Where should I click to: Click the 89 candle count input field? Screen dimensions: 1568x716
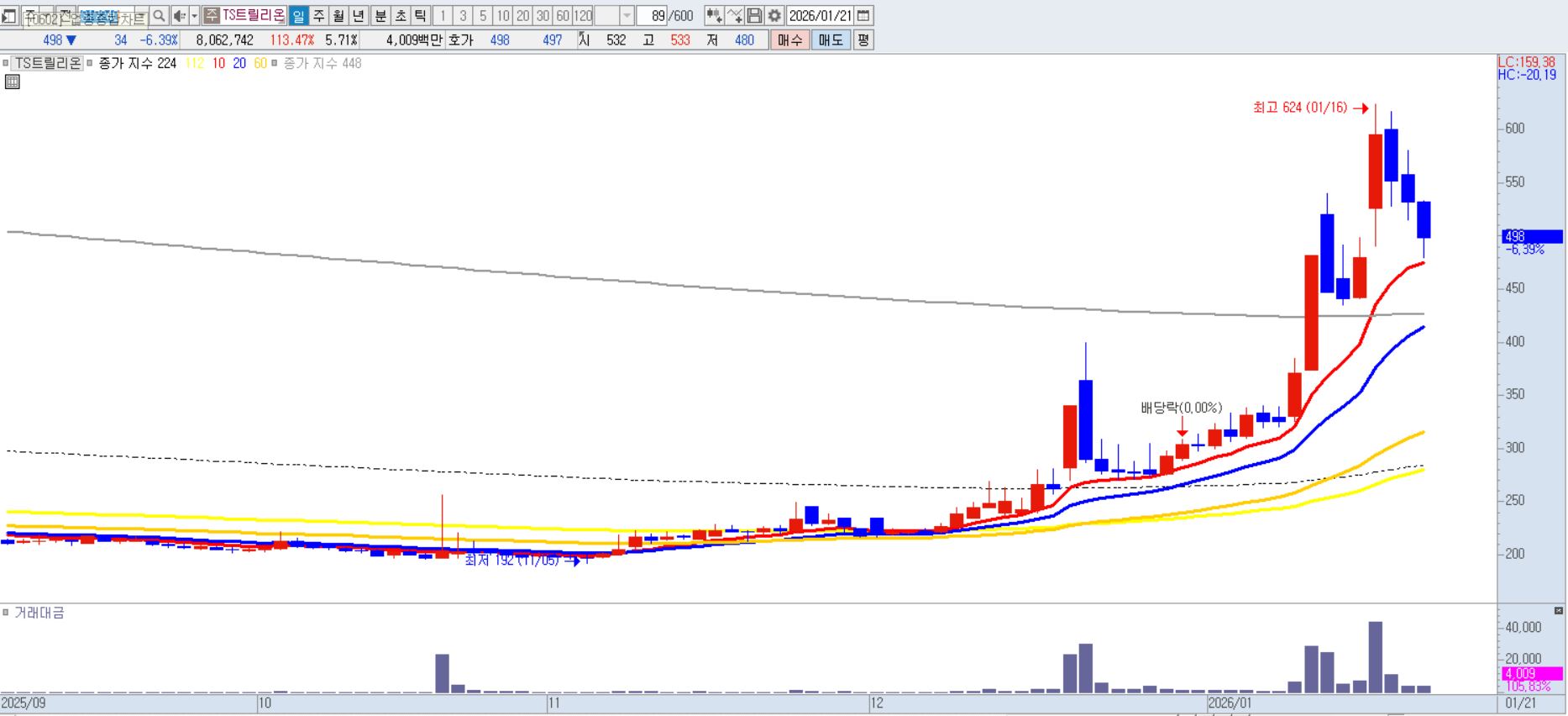tap(654, 16)
